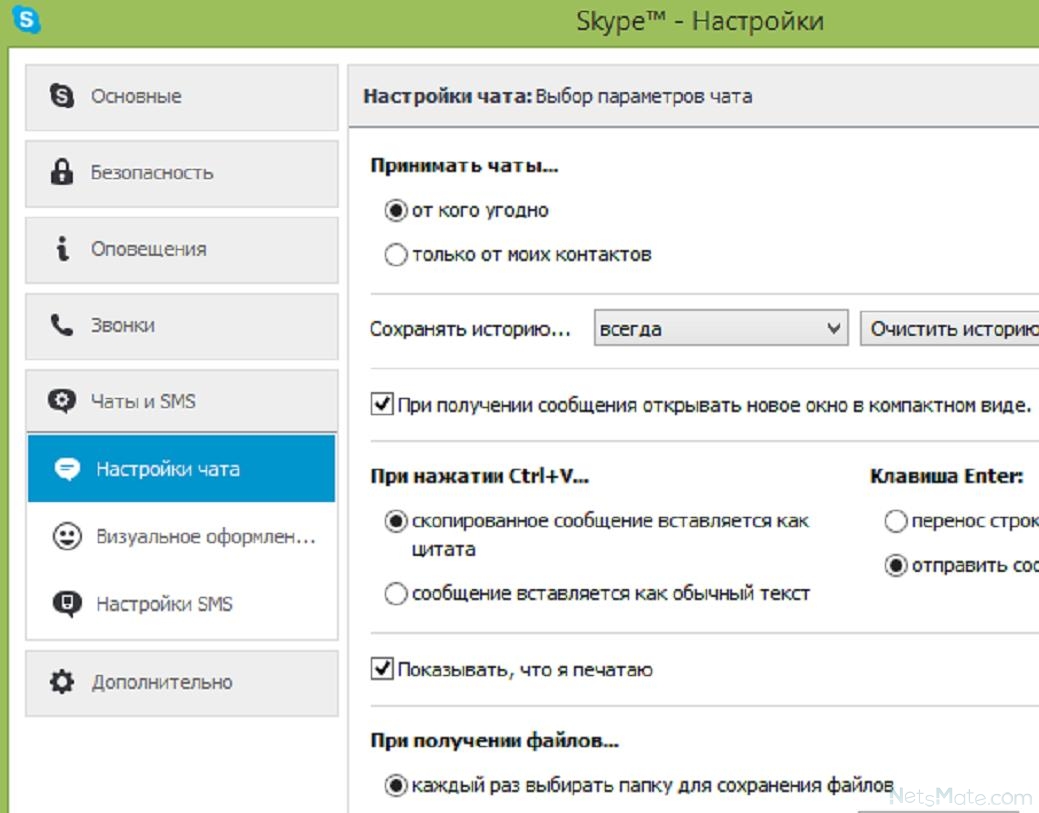Click the 'Skype™ - Настройки' window title
Screen dimensions: 1039x813
(700, 21)
